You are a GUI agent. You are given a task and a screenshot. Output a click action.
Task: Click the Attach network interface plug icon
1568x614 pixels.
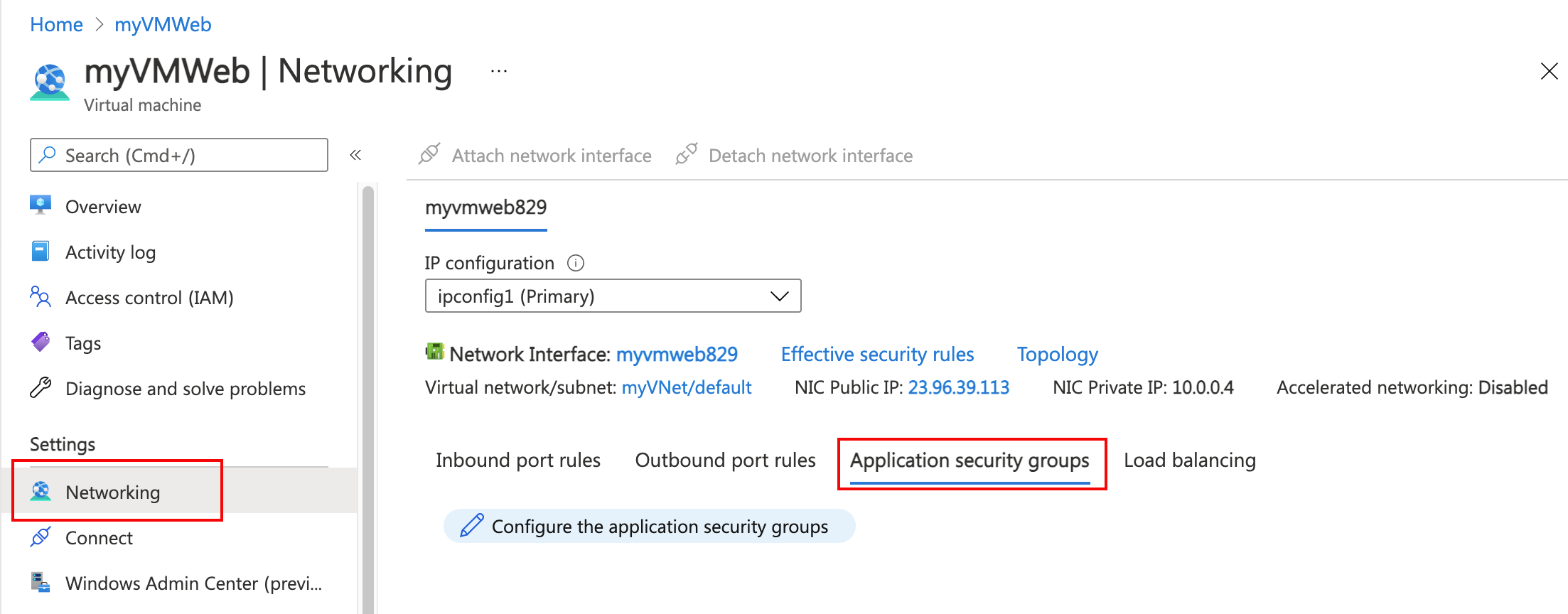point(429,153)
